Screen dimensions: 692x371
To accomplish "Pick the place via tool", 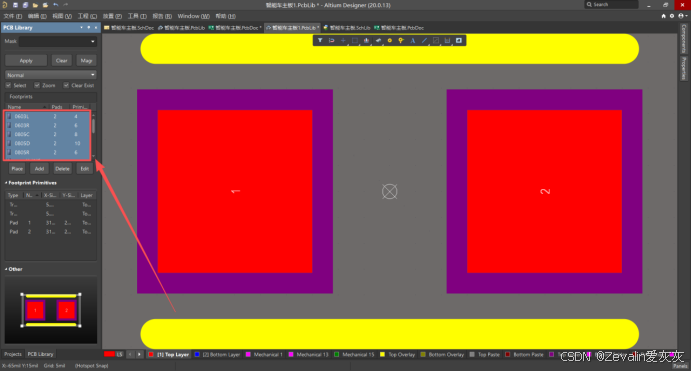I will pos(401,41).
